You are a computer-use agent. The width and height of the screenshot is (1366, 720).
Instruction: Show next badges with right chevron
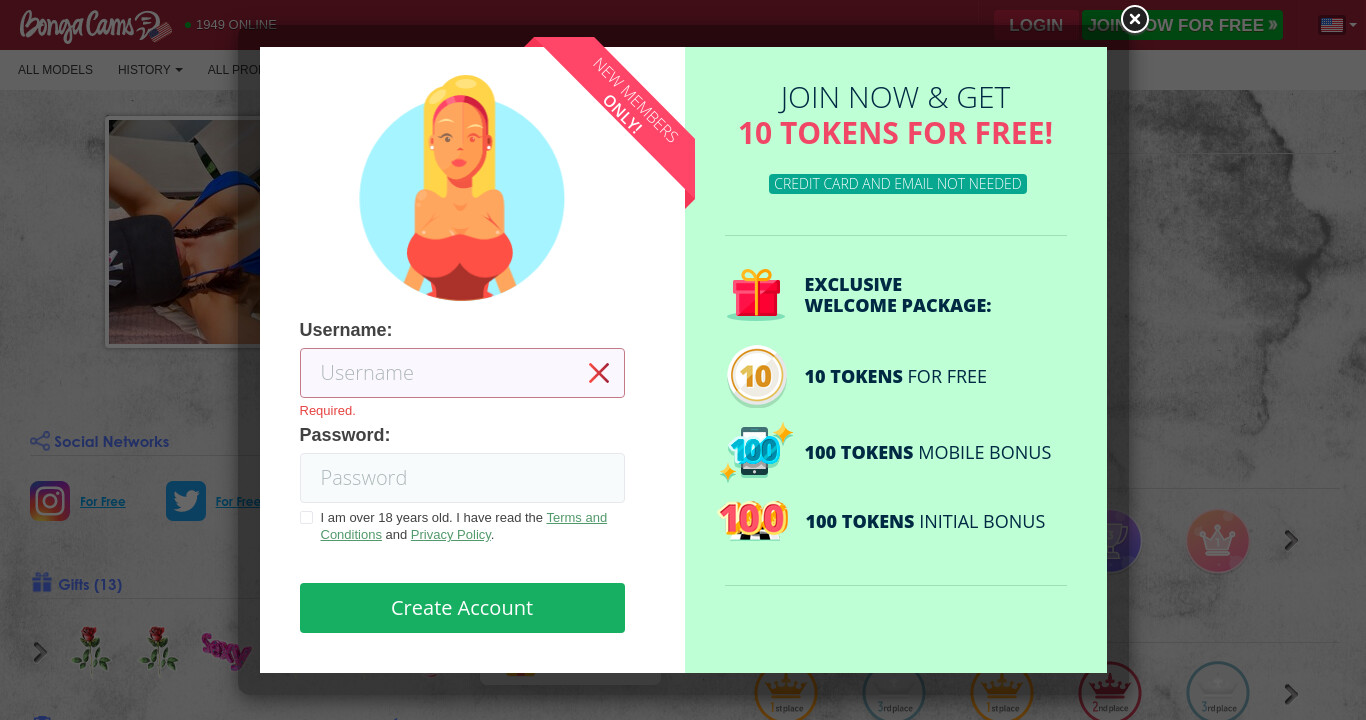1291,540
